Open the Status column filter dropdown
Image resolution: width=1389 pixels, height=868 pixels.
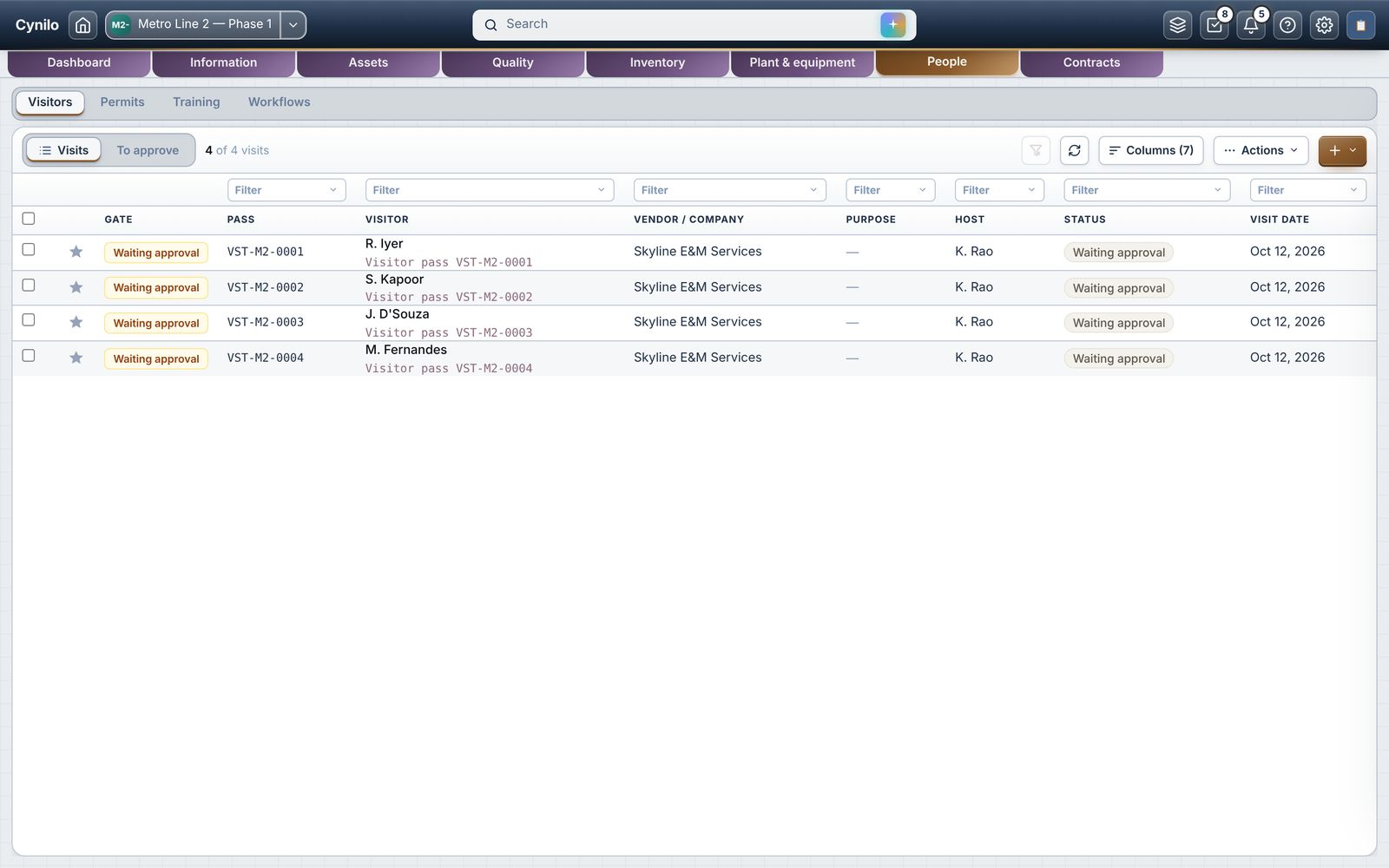coord(1146,190)
